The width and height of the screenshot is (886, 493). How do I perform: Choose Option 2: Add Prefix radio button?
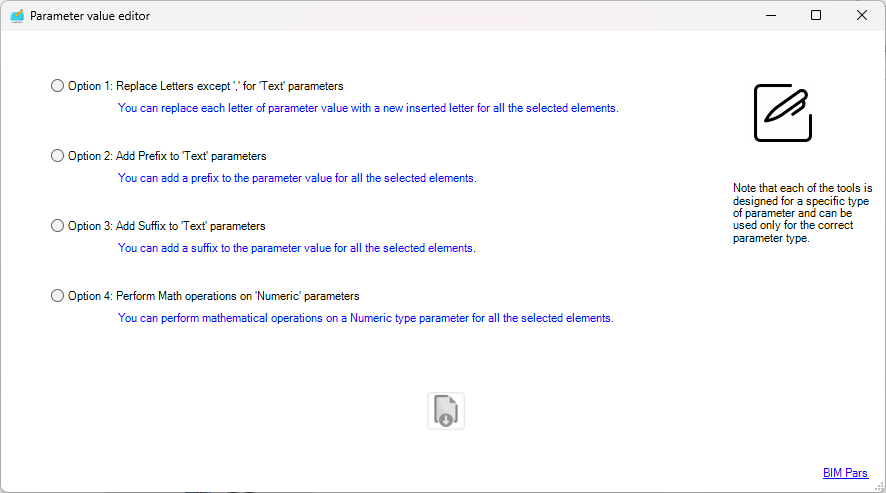pos(57,156)
